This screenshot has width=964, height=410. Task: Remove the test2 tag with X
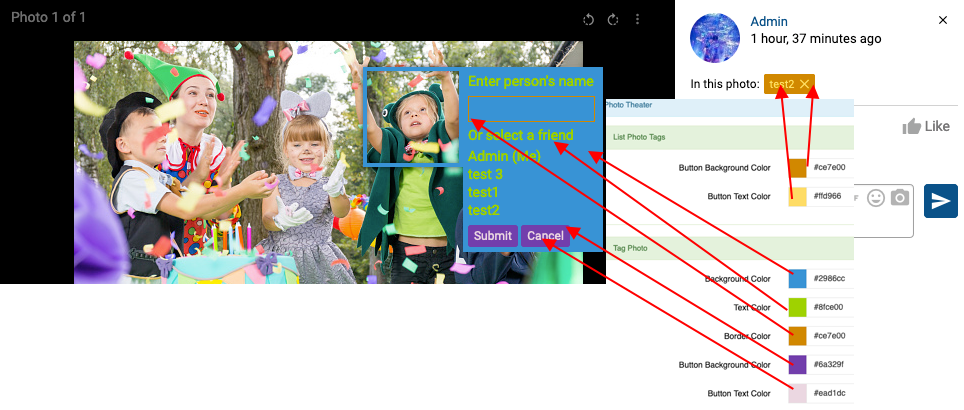tap(805, 85)
